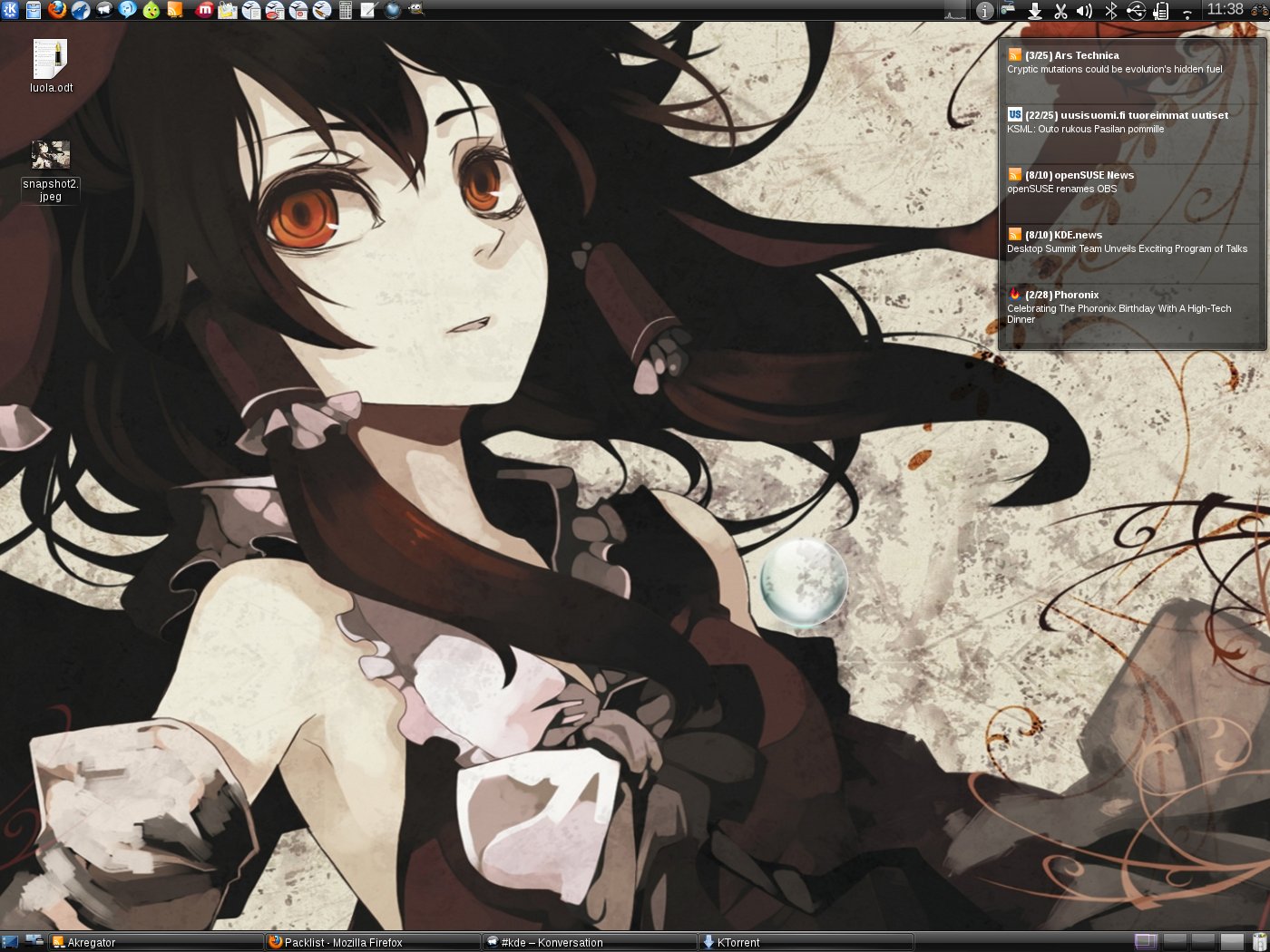Launch Firefox from the top panel
The width and height of the screenshot is (1270, 952).
click(x=57, y=10)
